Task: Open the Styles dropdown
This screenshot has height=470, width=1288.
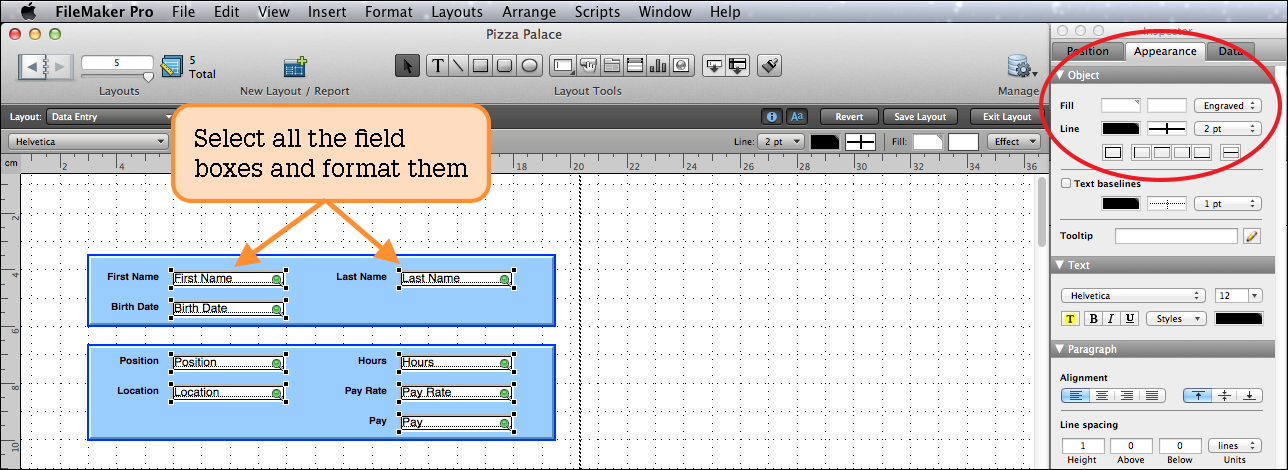Action: tap(1177, 319)
